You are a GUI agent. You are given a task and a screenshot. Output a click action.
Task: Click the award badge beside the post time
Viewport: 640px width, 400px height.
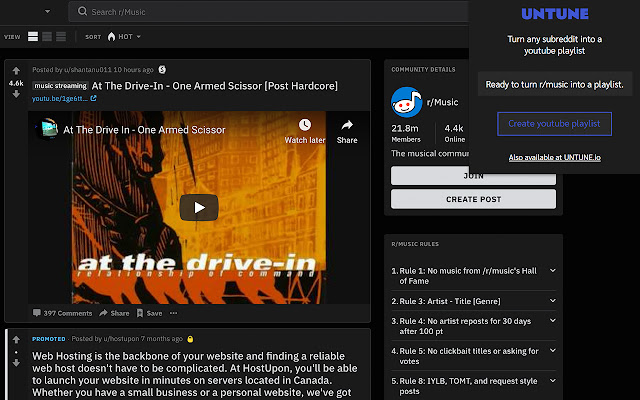click(162, 70)
